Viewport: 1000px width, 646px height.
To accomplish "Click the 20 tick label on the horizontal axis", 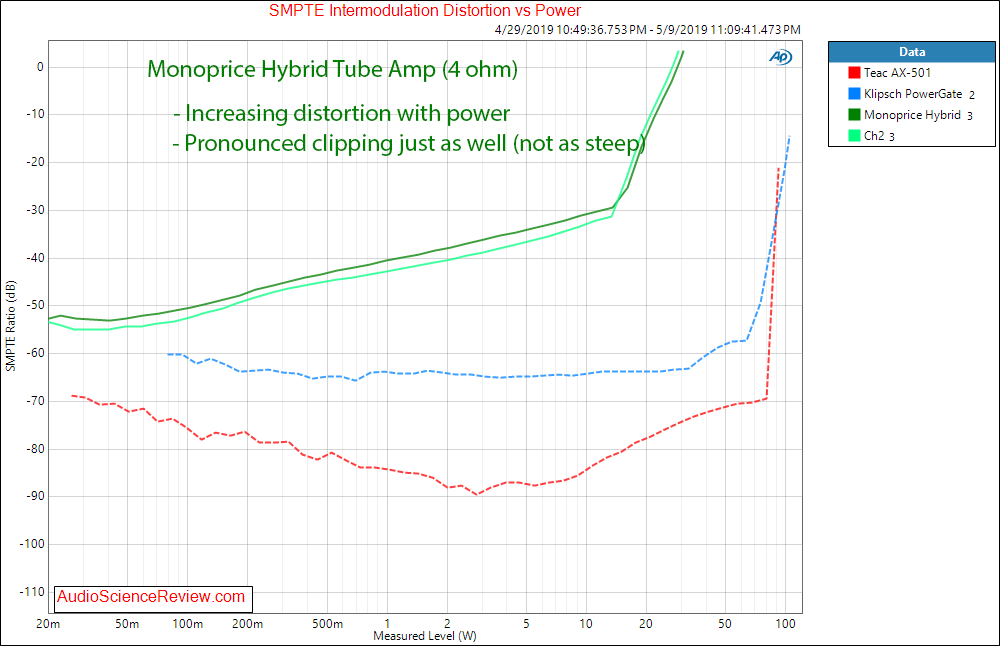I will 646,624.
